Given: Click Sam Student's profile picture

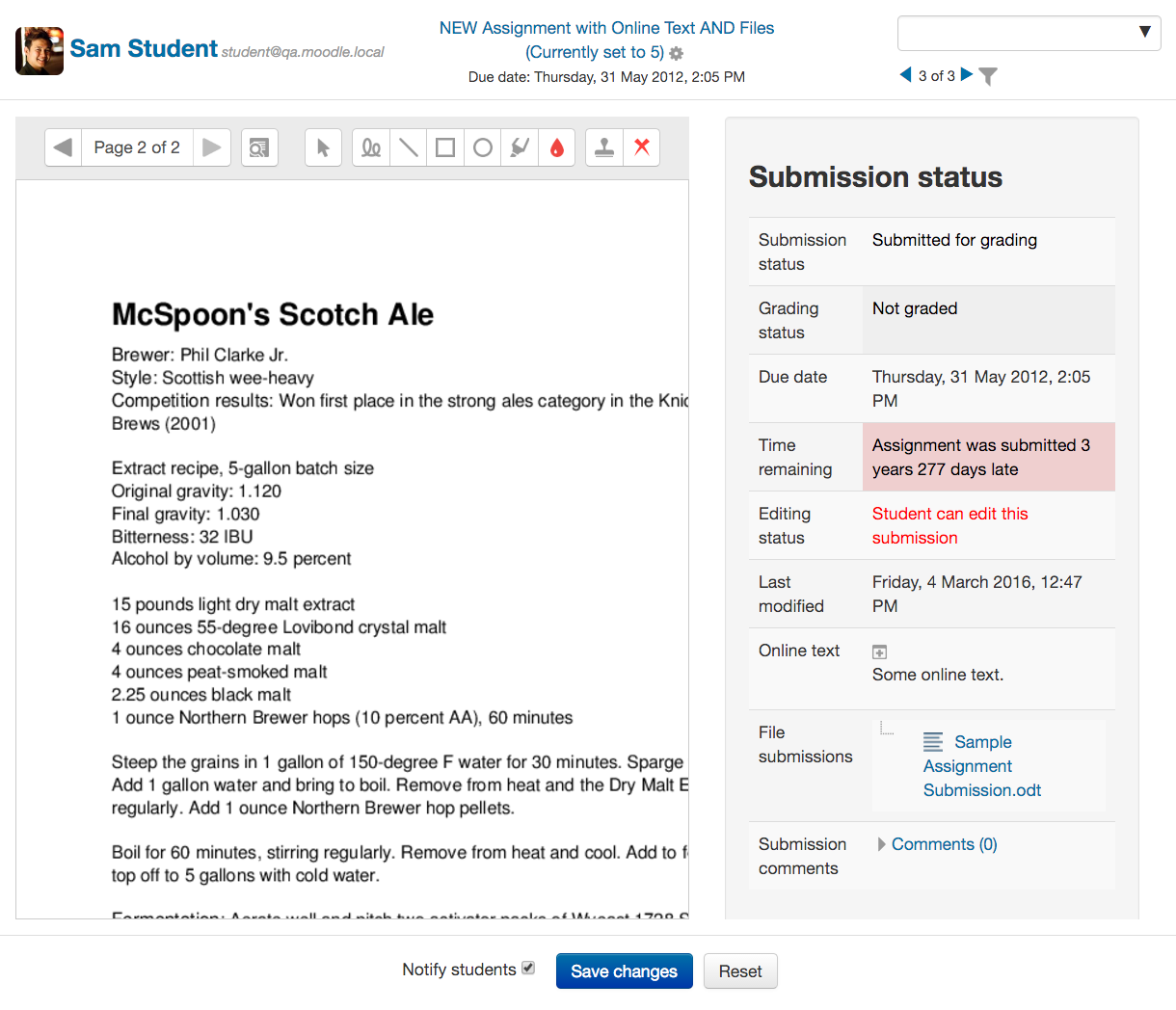Looking at the screenshot, I should pyautogui.click(x=40, y=51).
